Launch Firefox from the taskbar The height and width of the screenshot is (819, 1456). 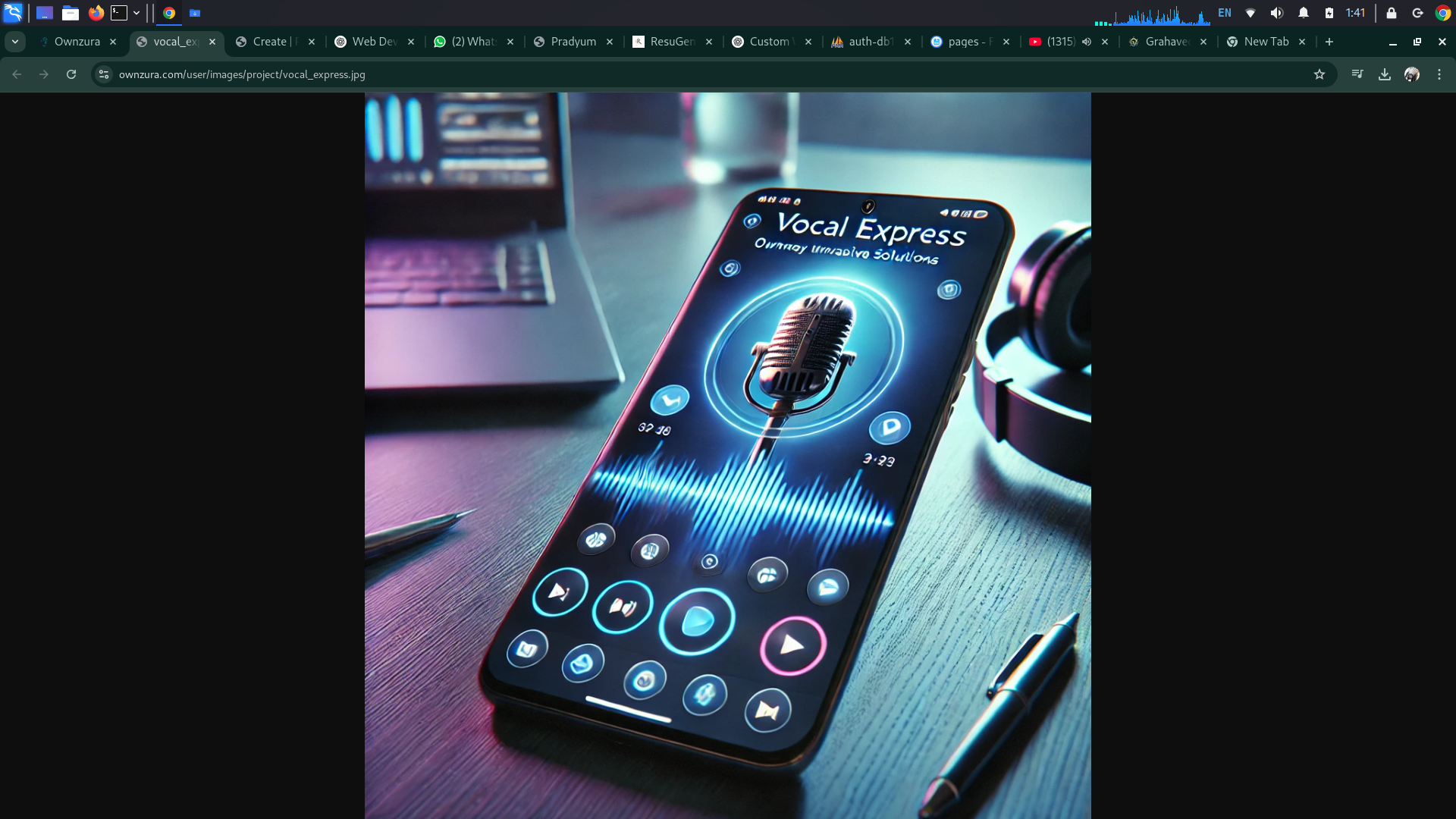coord(96,13)
